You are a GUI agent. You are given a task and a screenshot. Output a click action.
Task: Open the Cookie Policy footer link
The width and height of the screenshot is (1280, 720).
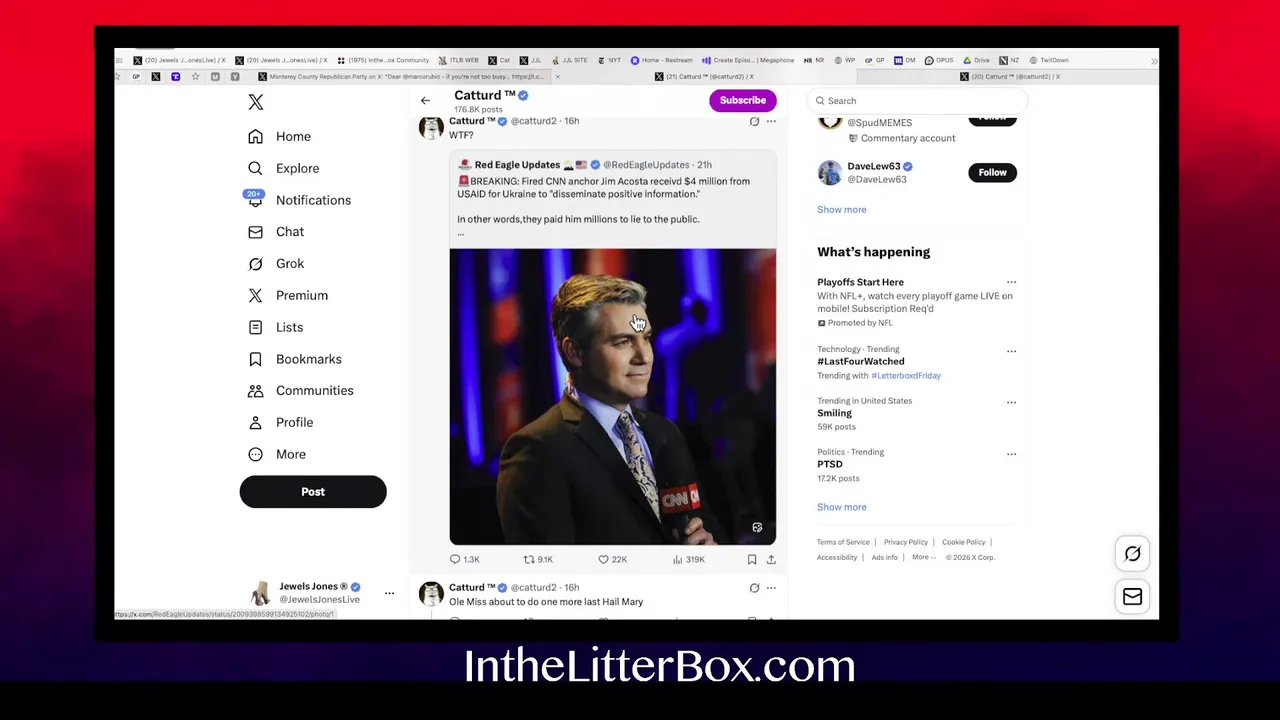coord(964,542)
